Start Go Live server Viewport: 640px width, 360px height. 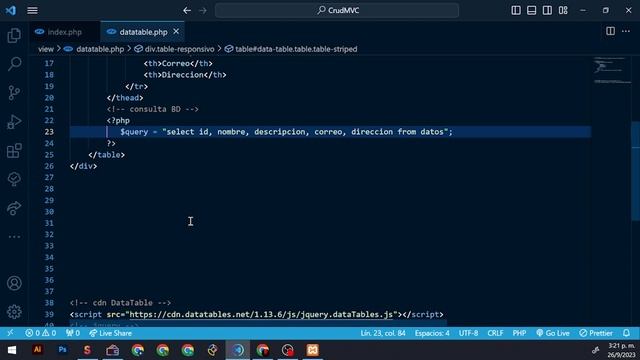coord(553,333)
